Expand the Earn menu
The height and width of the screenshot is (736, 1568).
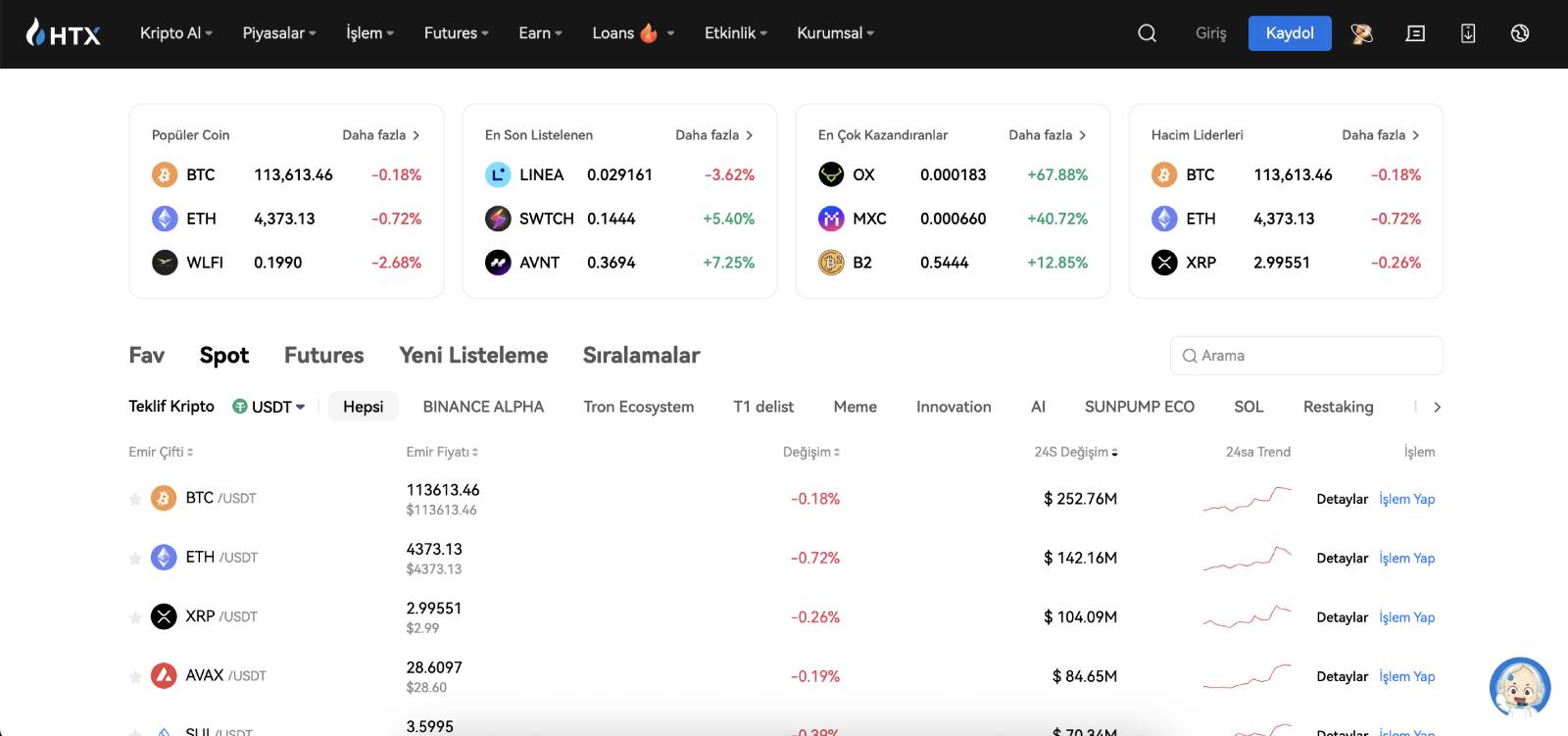coord(541,33)
